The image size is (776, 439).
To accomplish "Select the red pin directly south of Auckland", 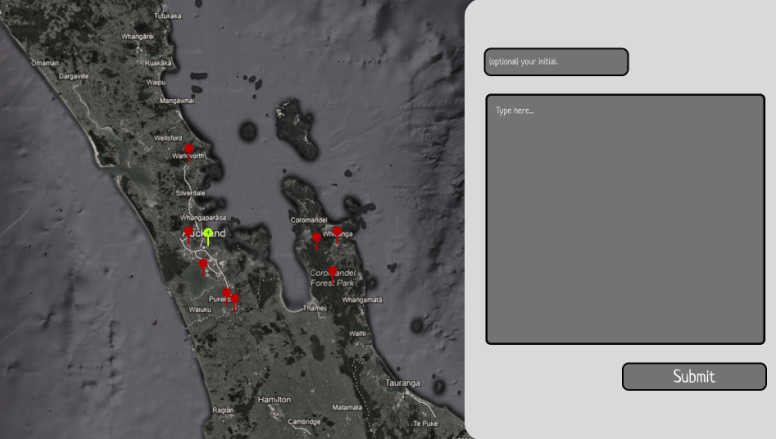I will (x=203, y=265).
